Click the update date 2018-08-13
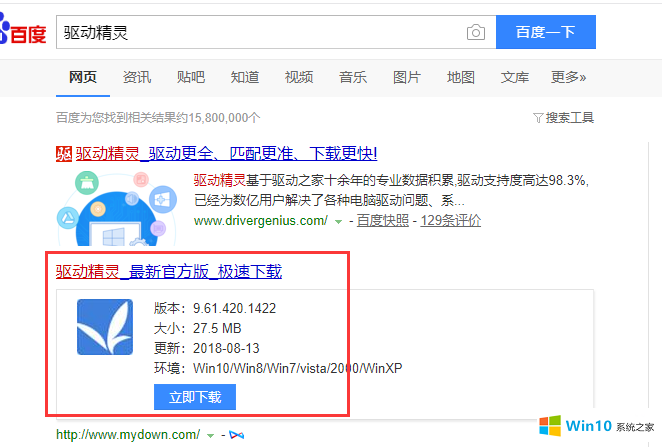This screenshot has width=662, height=447. click(226, 348)
